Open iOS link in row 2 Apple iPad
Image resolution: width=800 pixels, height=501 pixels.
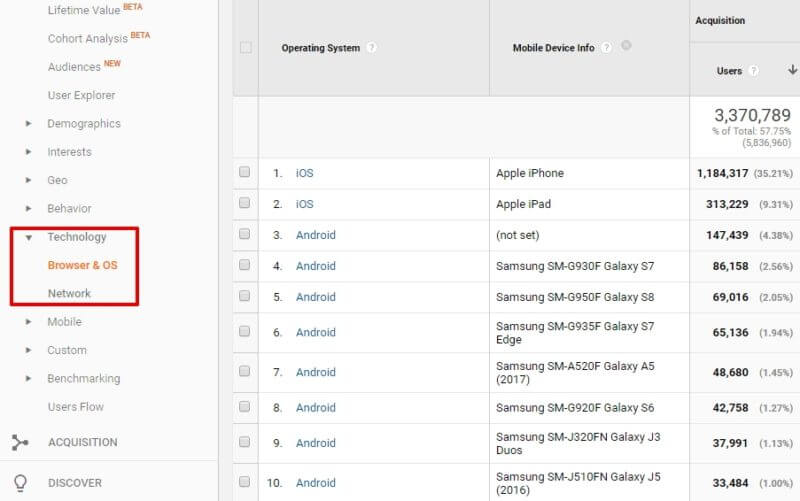click(305, 204)
